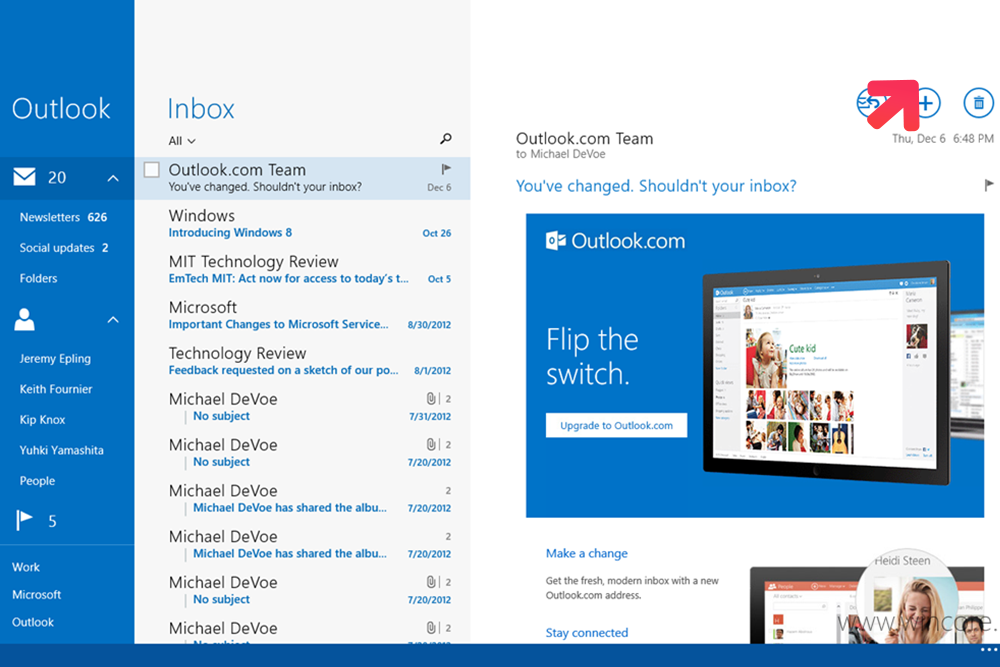Click the flagged messages flag icon beside 5

coord(24,520)
